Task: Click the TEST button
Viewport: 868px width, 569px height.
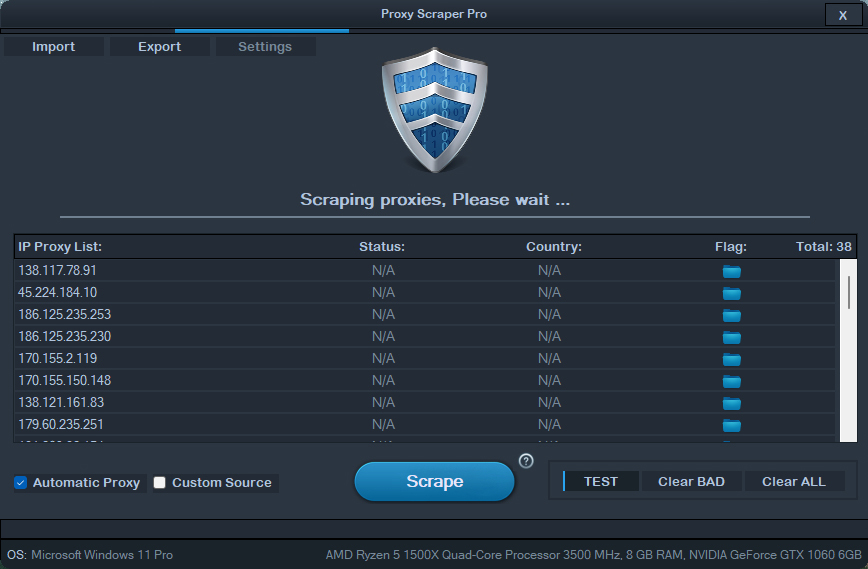Action: [601, 482]
